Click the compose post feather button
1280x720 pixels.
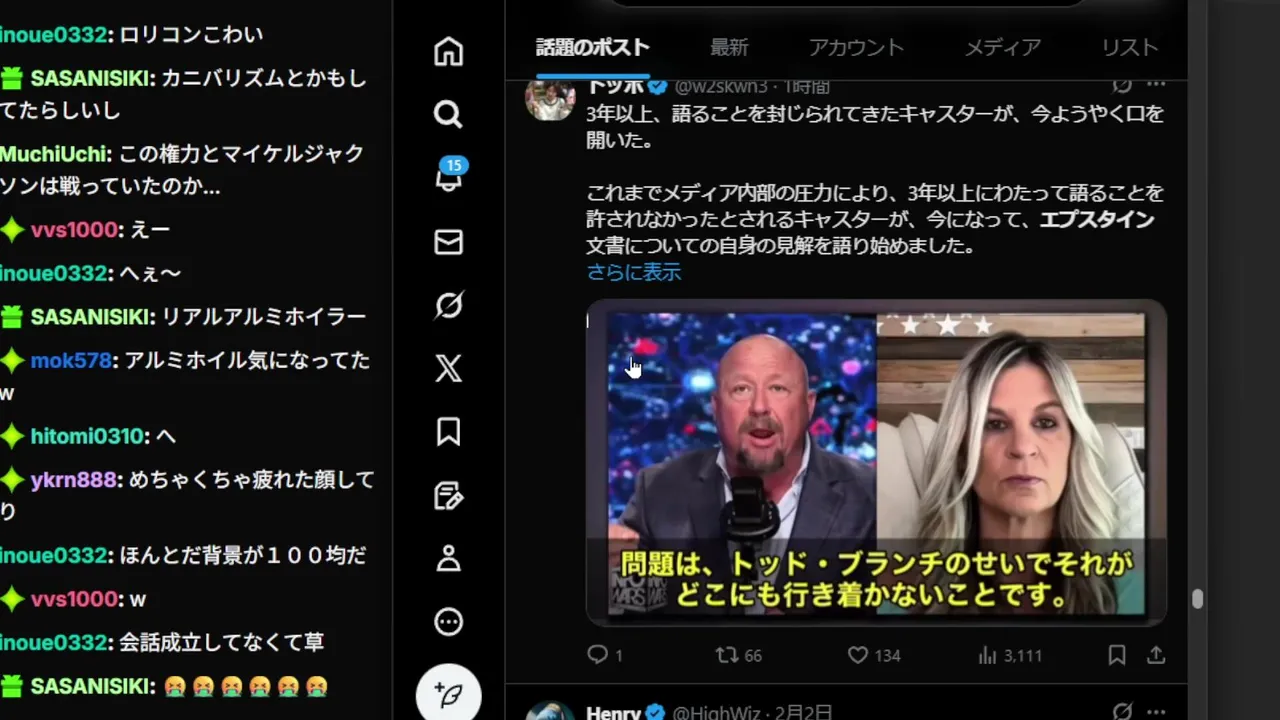click(x=449, y=694)
